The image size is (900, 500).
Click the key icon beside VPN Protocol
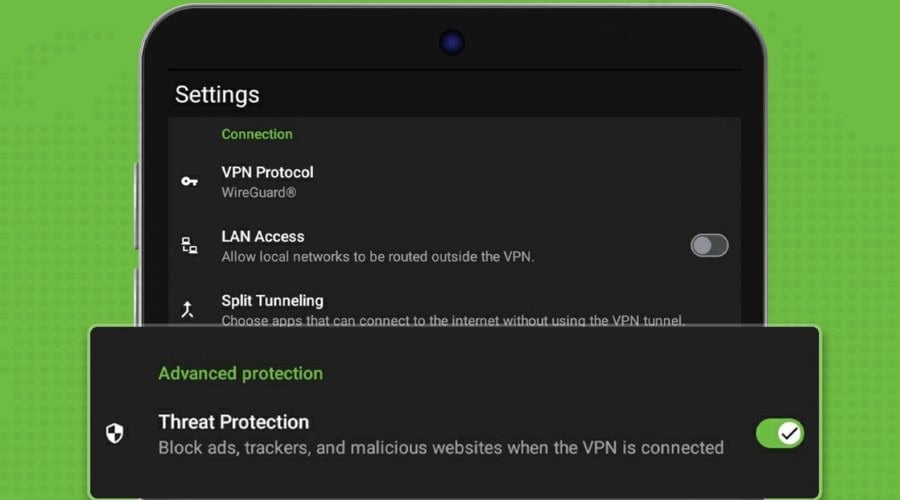(x=189, y=181)
